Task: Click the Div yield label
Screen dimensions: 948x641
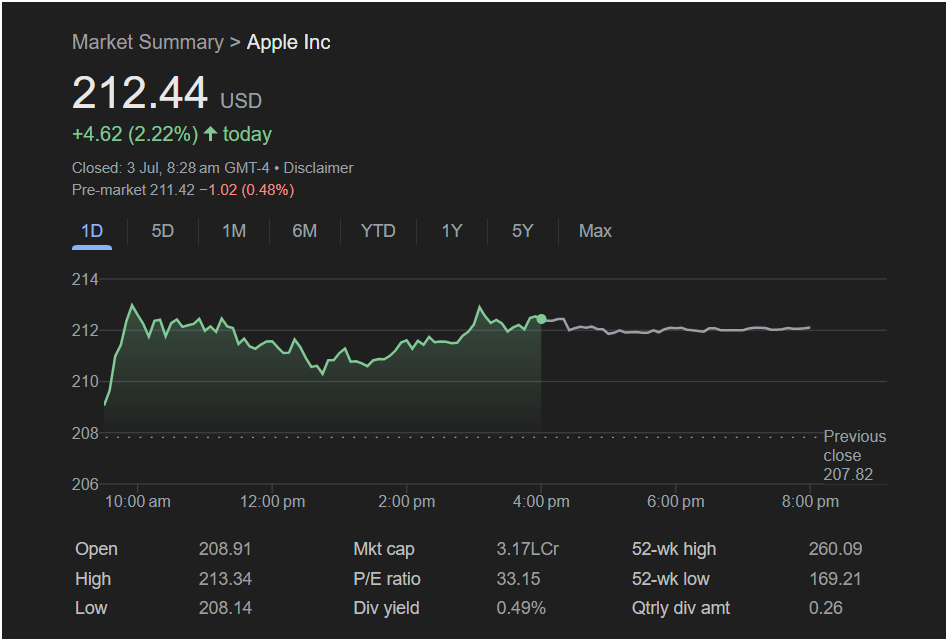Action: (386, 608)
